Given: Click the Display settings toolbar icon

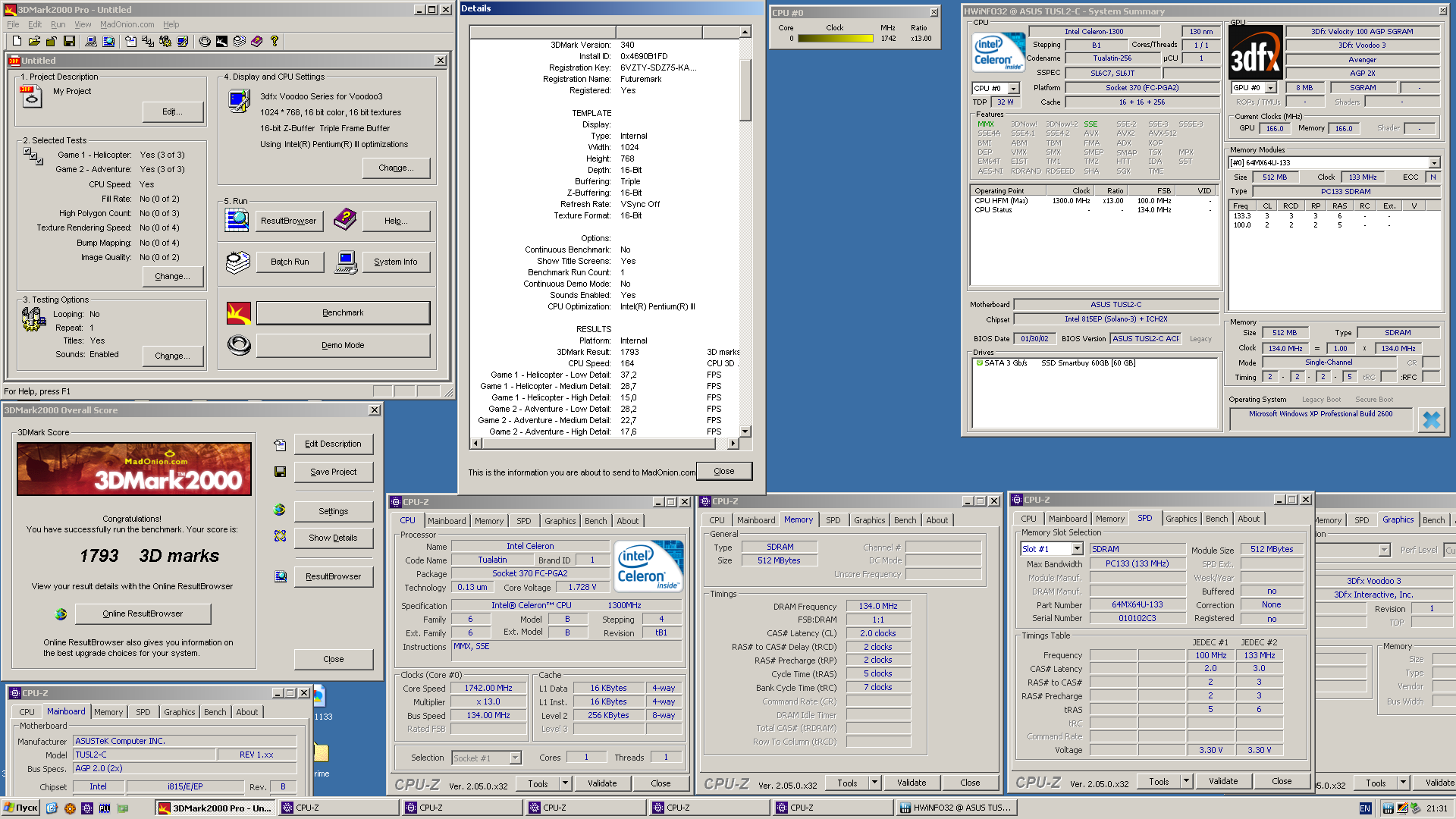Looking at the screenshot, I should [183, 42].
